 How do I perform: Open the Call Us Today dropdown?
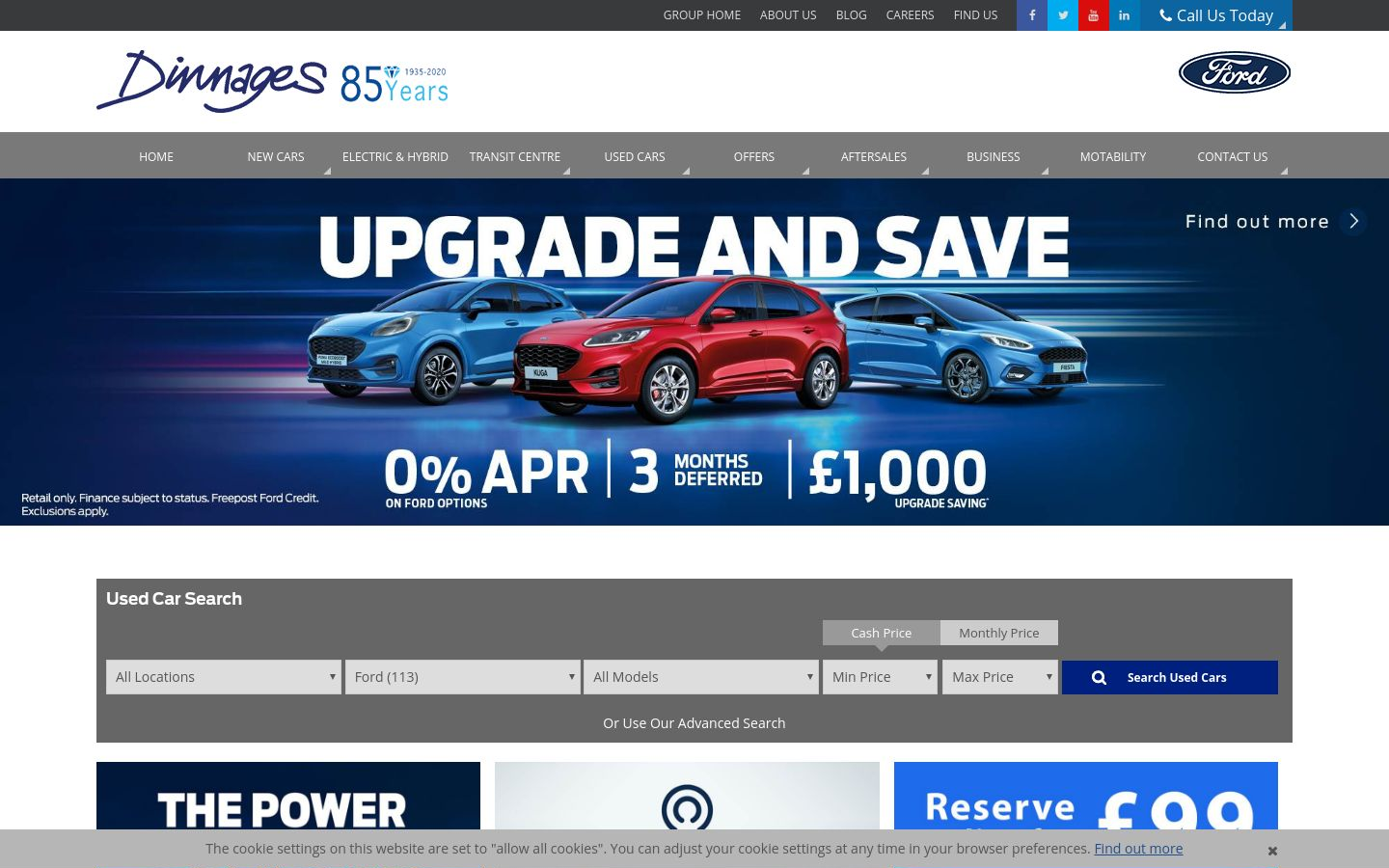click(x=1216, y=15)
